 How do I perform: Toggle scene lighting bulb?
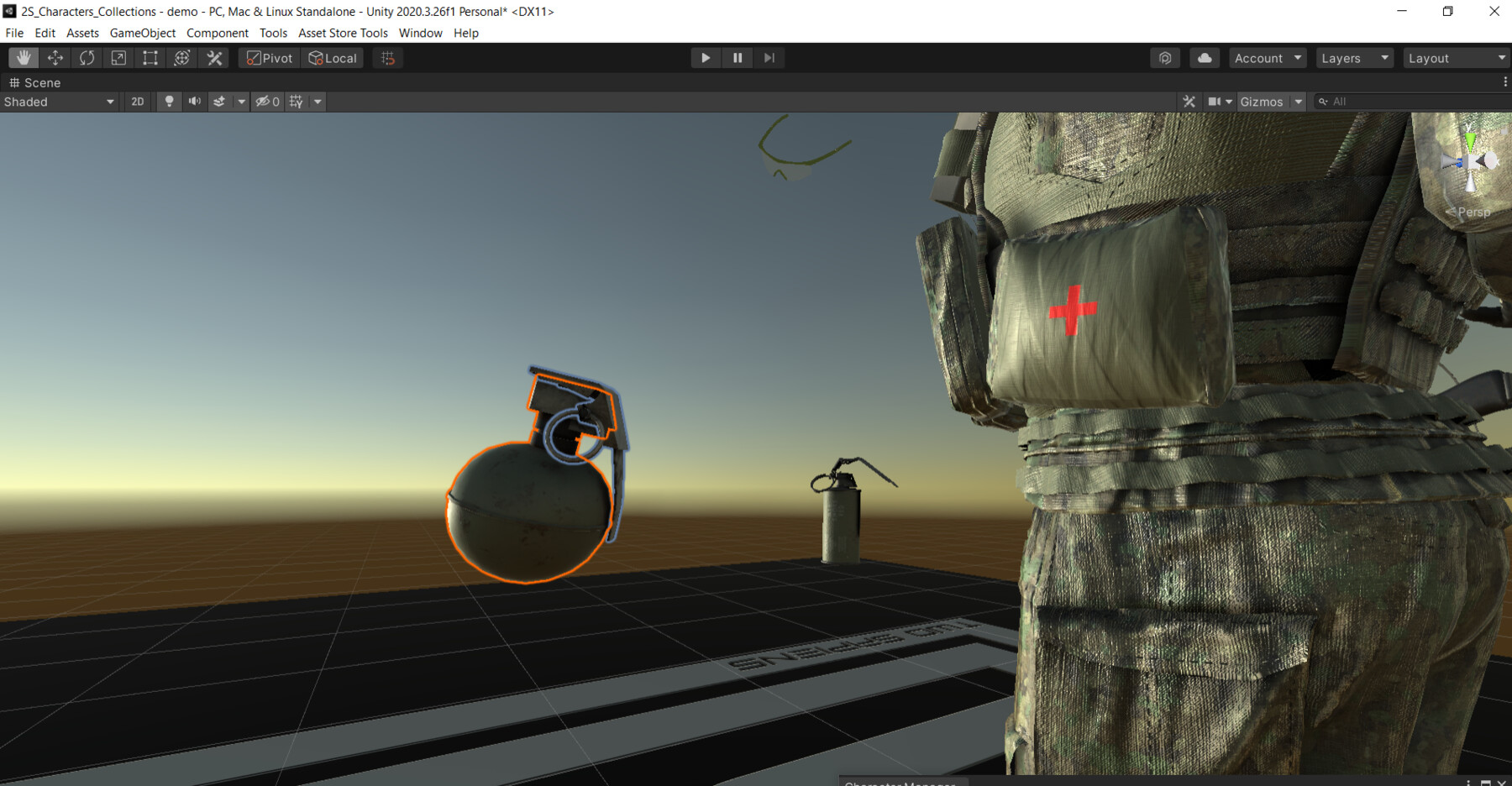tap(169, 102)
